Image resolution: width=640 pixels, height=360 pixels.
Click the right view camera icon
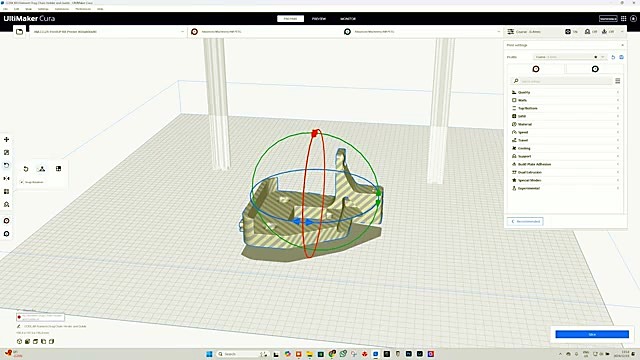point(51,341)
